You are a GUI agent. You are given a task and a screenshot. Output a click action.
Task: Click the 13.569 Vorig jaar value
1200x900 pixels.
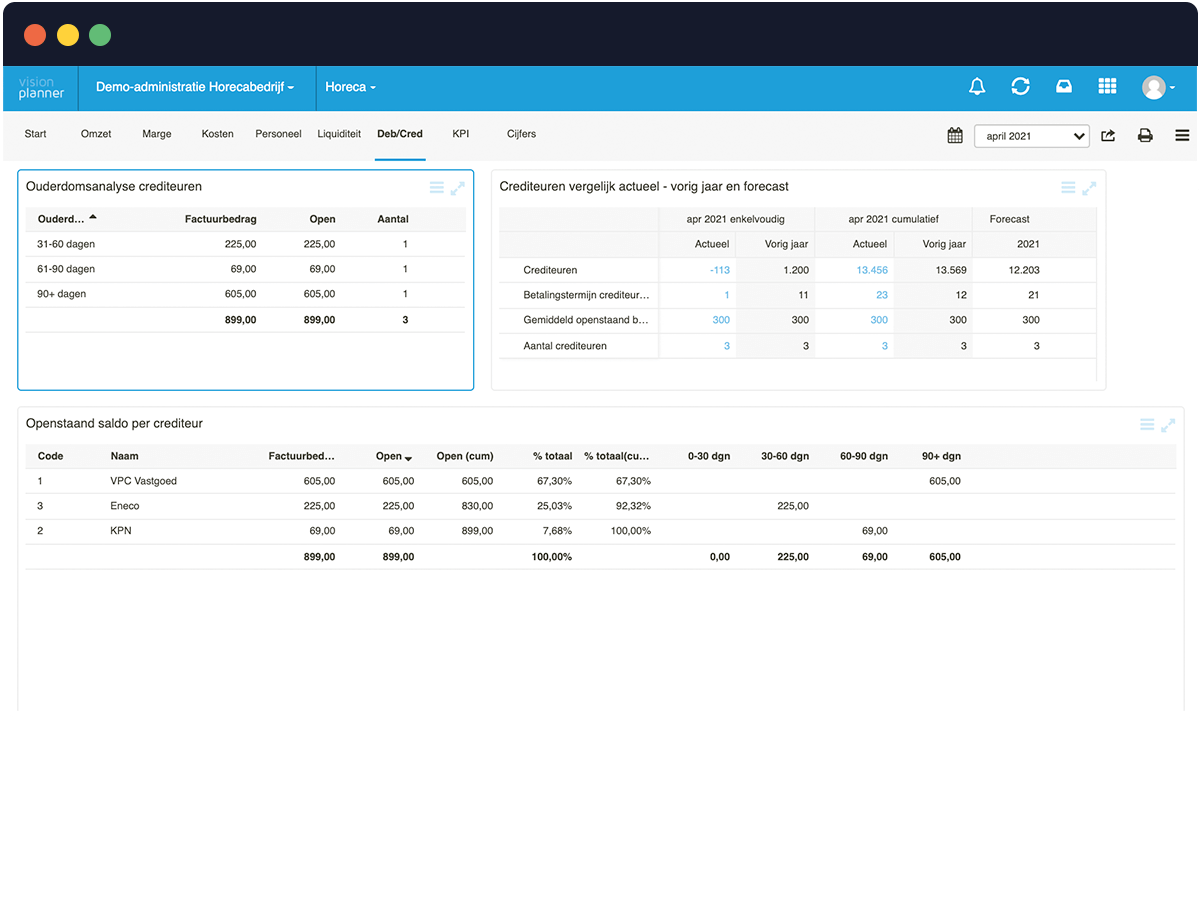(950, 270)
